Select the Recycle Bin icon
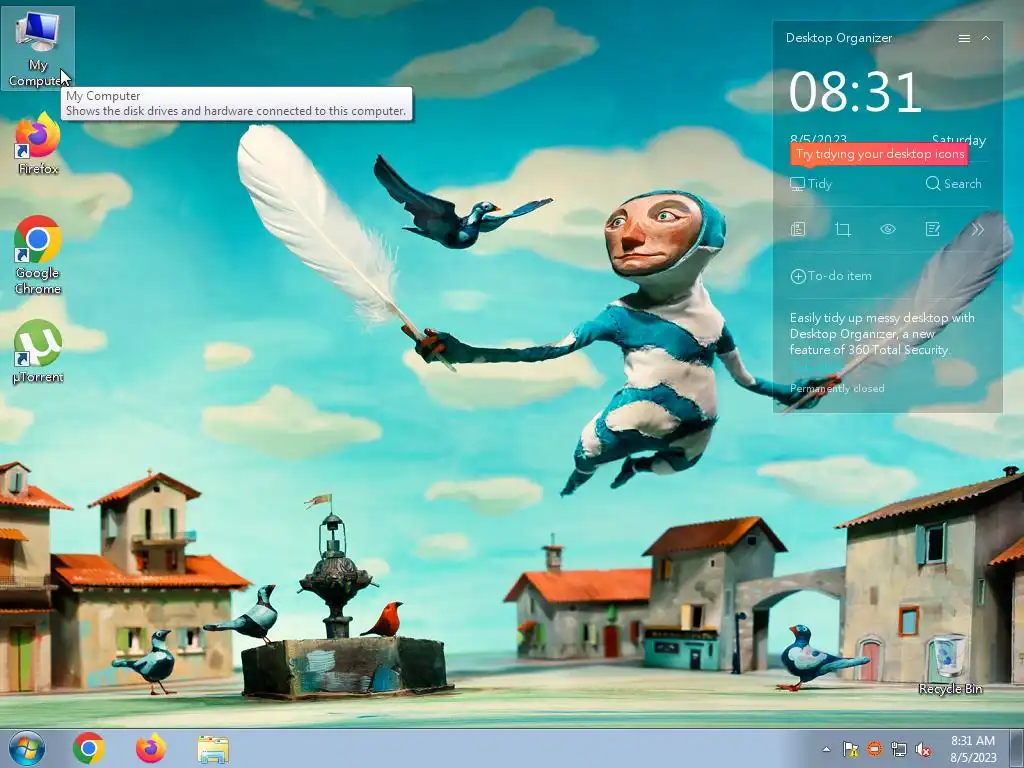The width and height of the screenshot is (1024, 768). 950,665
